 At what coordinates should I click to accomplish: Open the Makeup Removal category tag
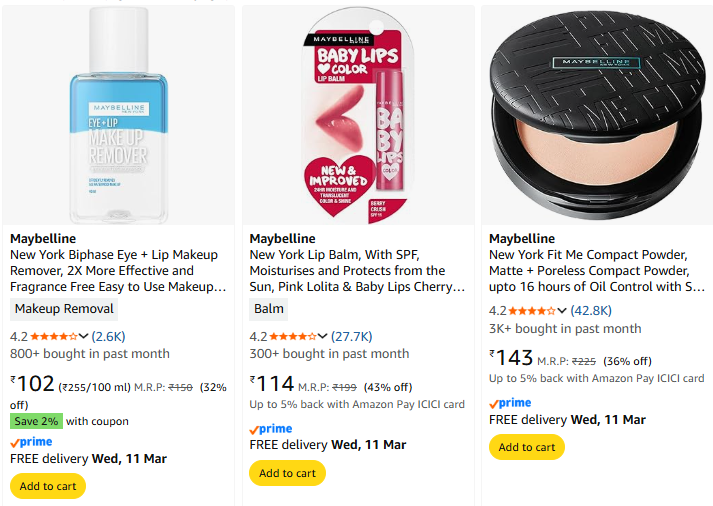click(65, 309)
